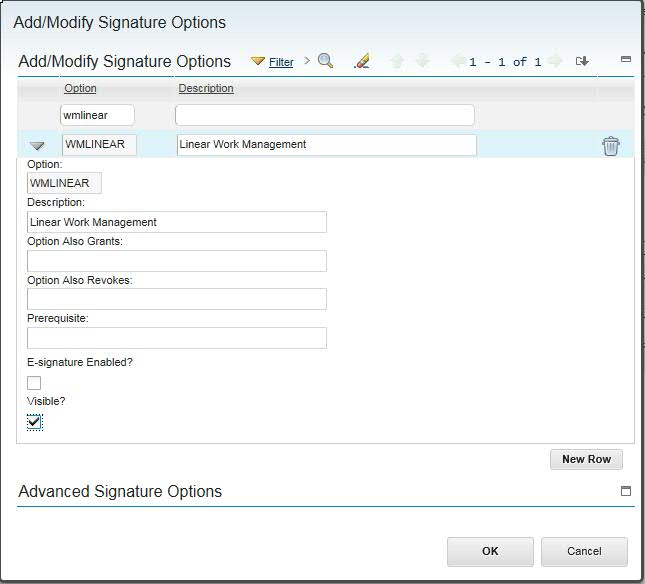This screenshot has height=584, width=645.
Task: Click the download table data icon
Action: (x=582, y=61)
